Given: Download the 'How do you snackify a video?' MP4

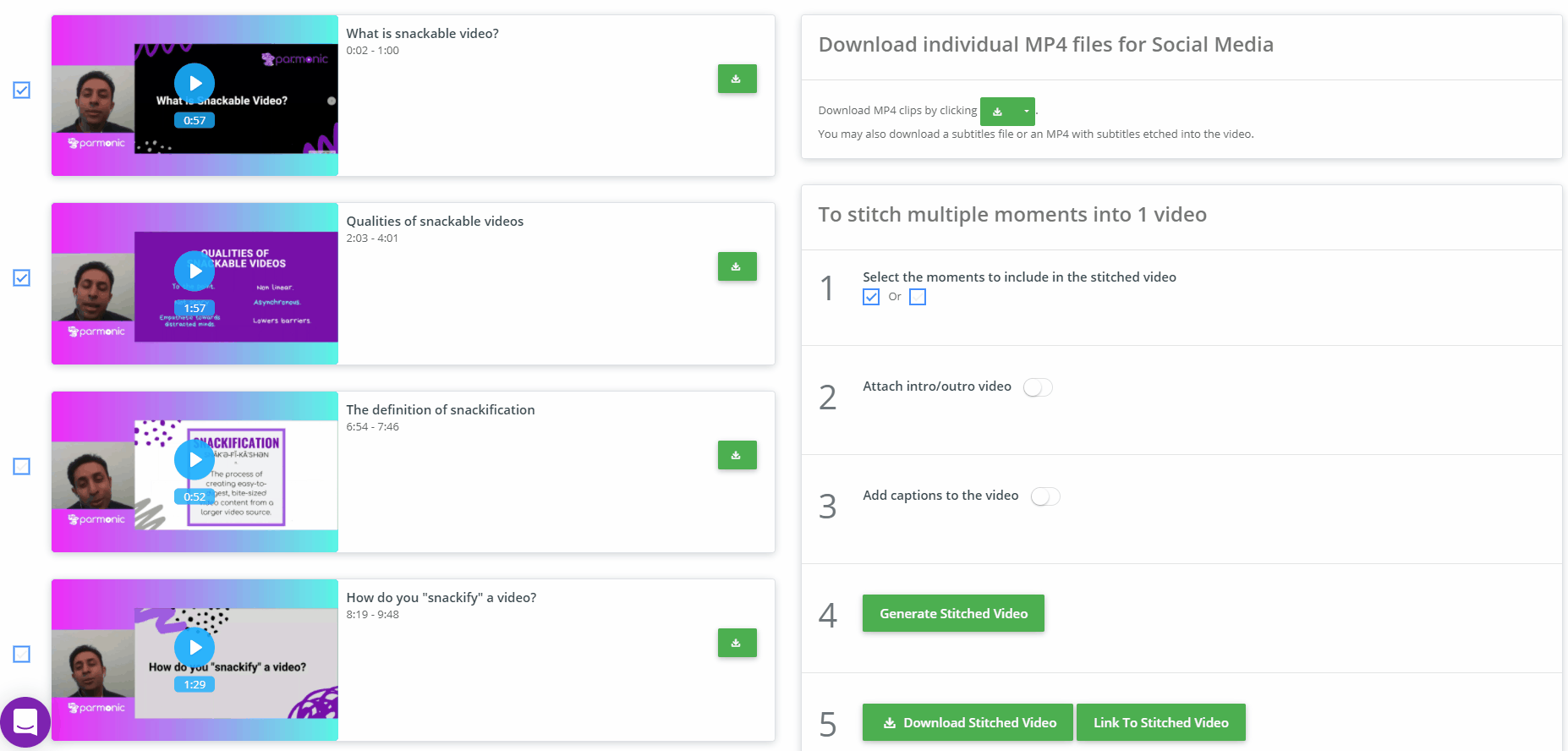Looking at the screenshot, I should pos(737,643).
